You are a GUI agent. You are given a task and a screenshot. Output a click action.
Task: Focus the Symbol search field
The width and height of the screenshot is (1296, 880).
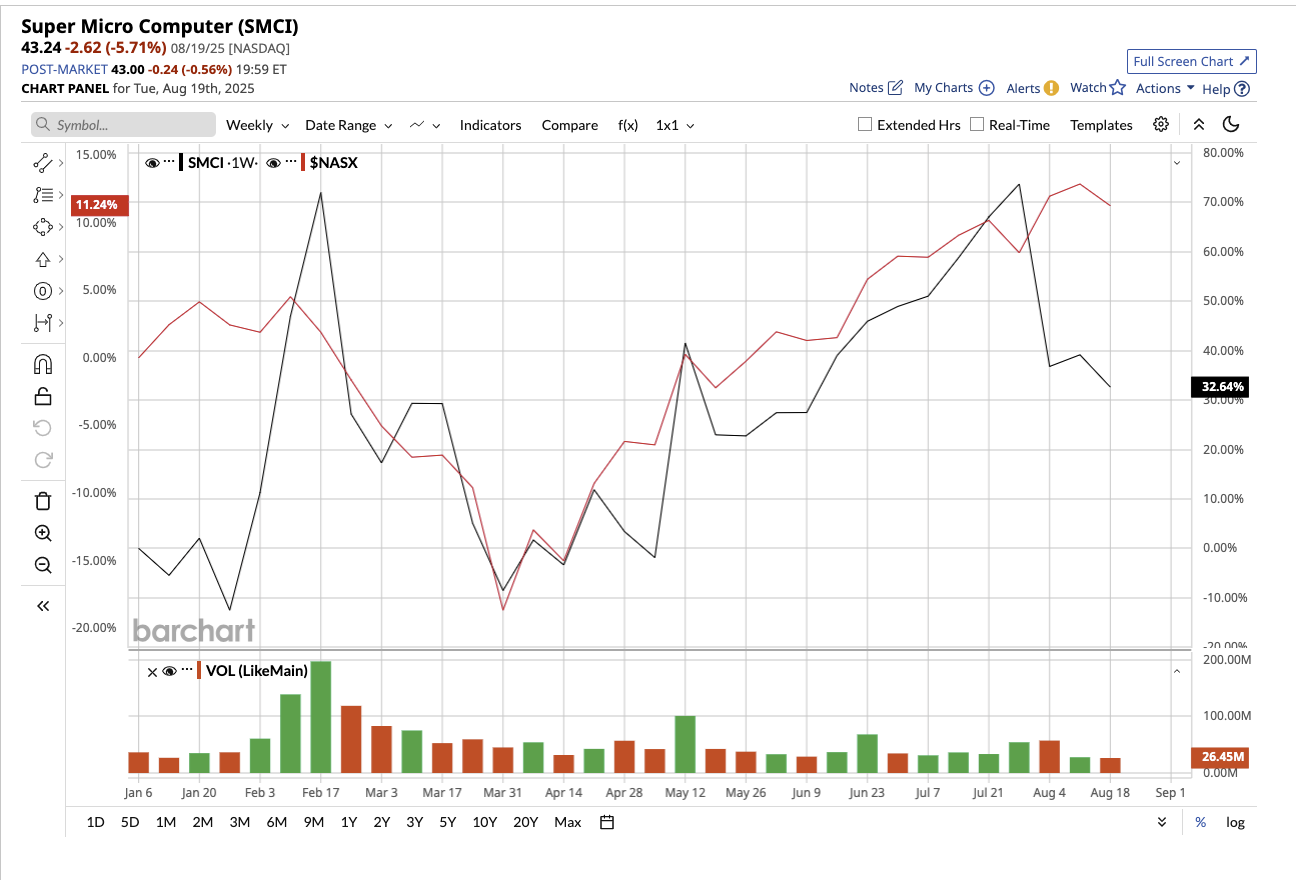[123, 125]
